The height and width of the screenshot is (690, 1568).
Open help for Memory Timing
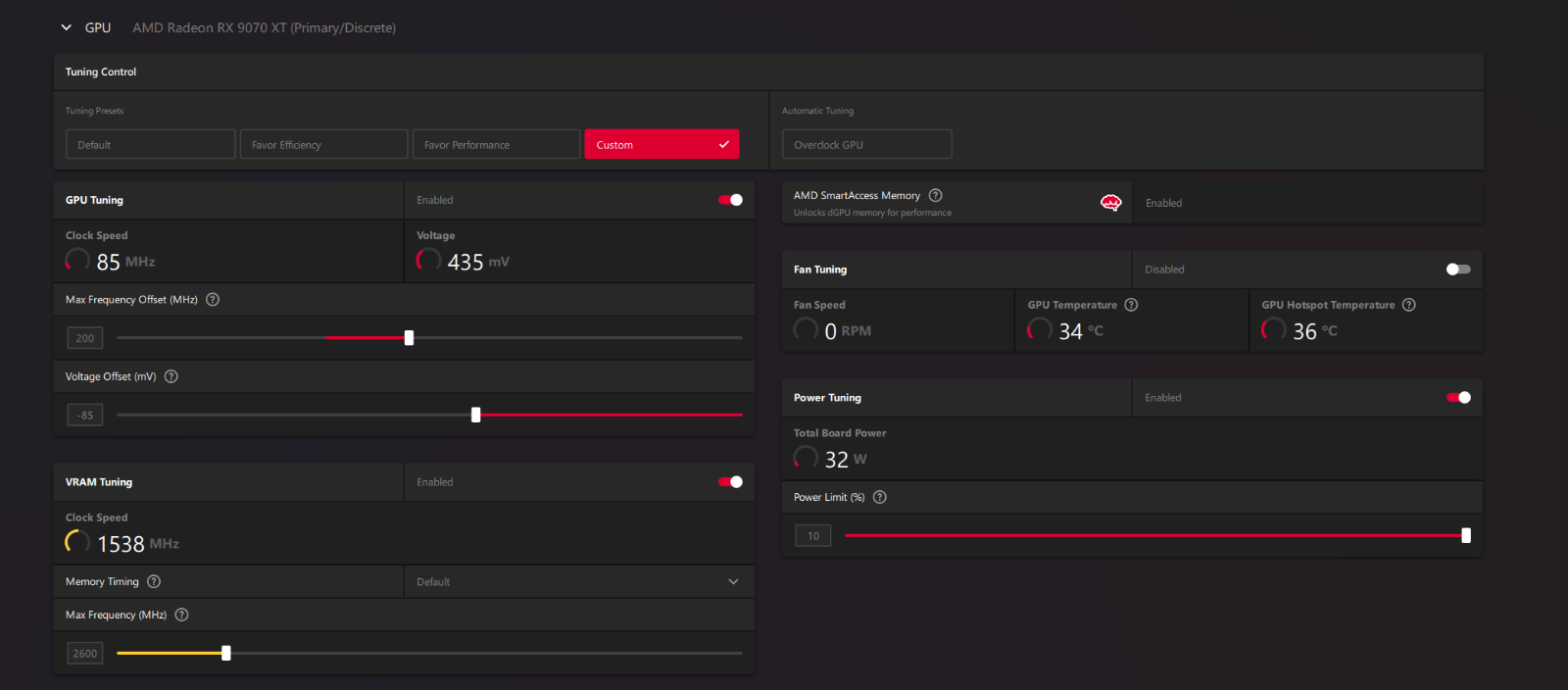[x=154, y=581]
